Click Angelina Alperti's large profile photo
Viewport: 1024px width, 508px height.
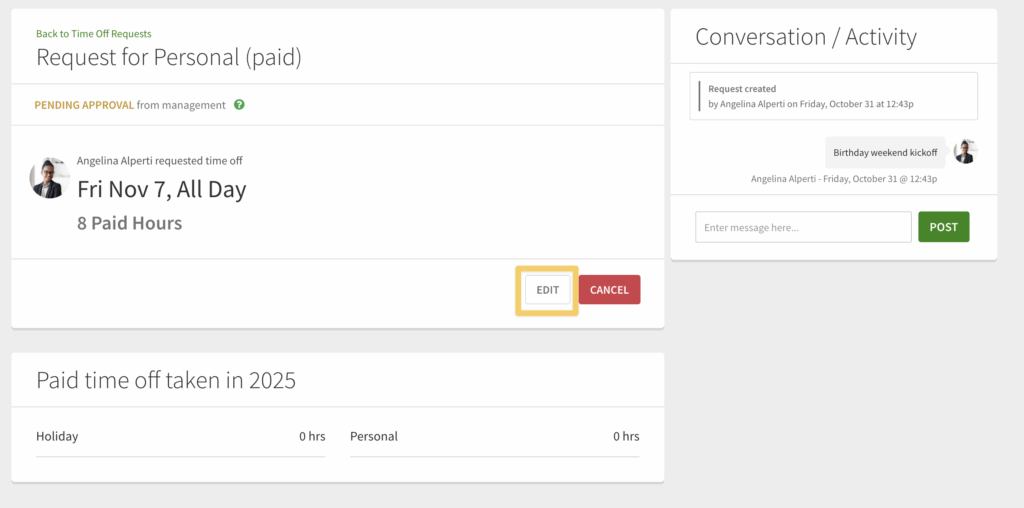click(x=49, y=178)
